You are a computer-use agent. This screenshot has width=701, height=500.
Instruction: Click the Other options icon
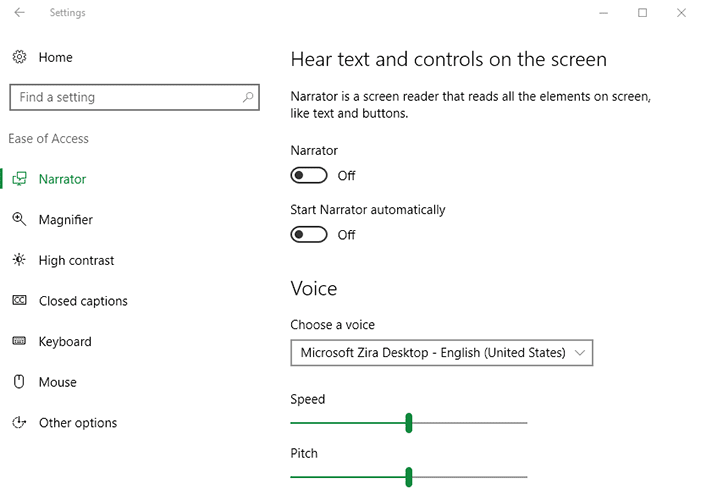tap(19, 422)
